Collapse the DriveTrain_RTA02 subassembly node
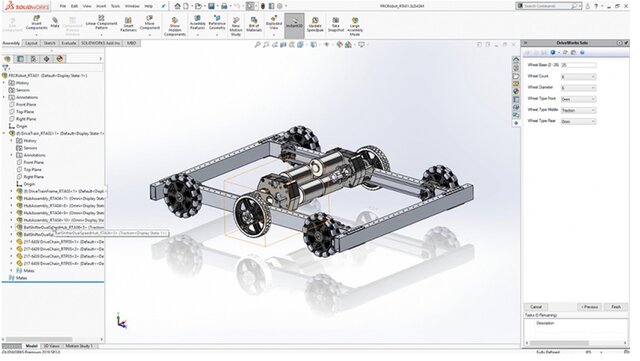This screenshot has width=640, height=361. 4,133
